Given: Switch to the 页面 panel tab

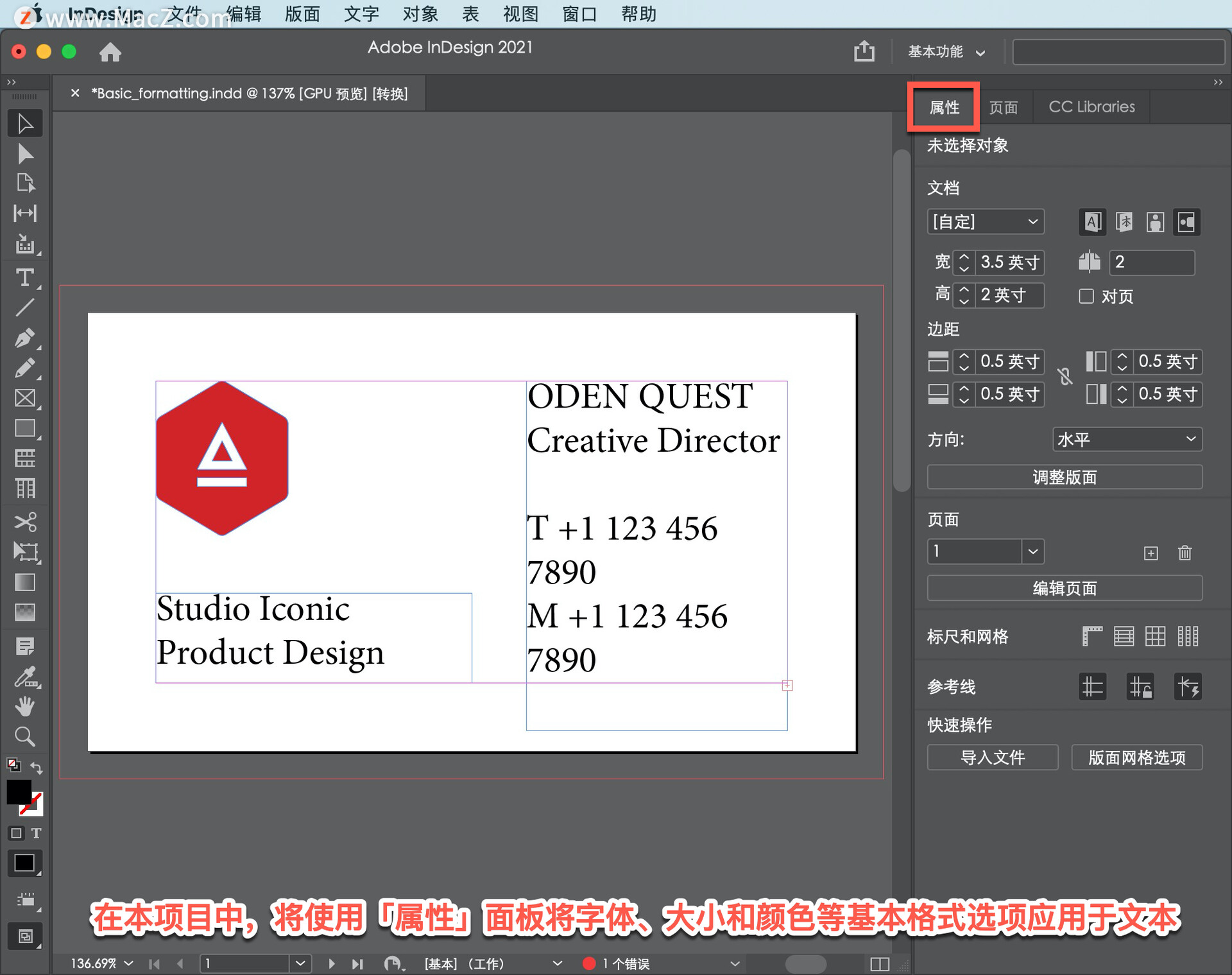Looking at the screenshot, I should [x=1004, y=107].
